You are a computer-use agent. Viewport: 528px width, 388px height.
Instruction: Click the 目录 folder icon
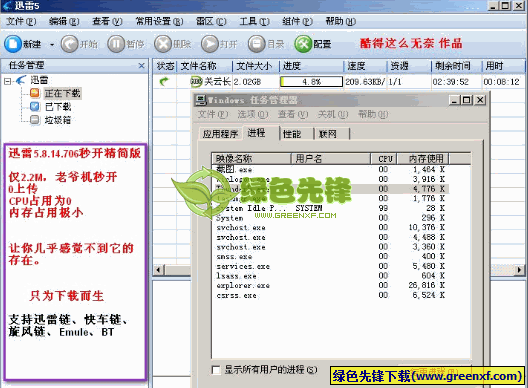pos(257,44)
